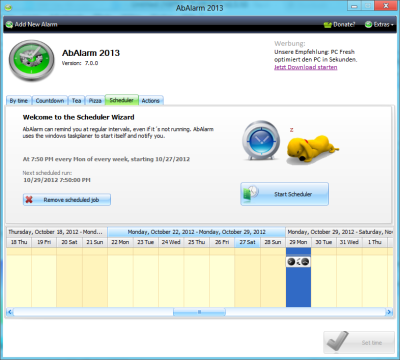Select the 20 Sat day column header
400x360 pixels.
point(69,242)
